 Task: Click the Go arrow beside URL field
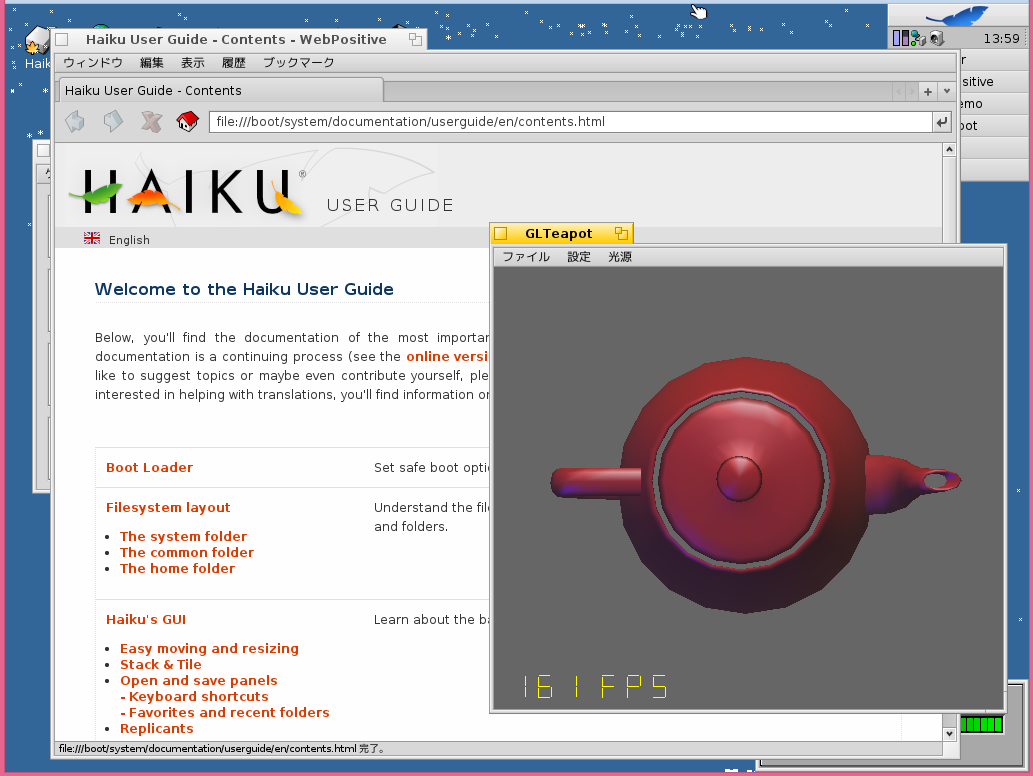[x=941, y=122]
